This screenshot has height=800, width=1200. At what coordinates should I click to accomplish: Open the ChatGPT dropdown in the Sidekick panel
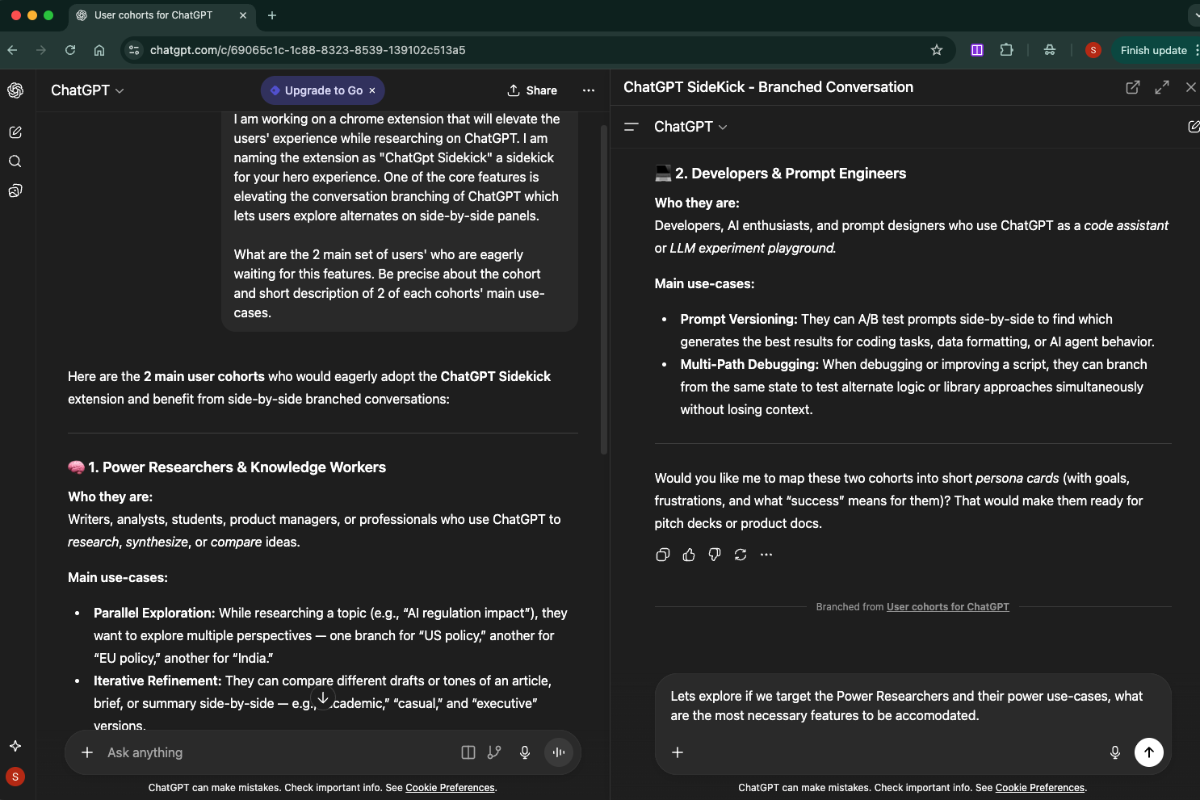(689, 126)
